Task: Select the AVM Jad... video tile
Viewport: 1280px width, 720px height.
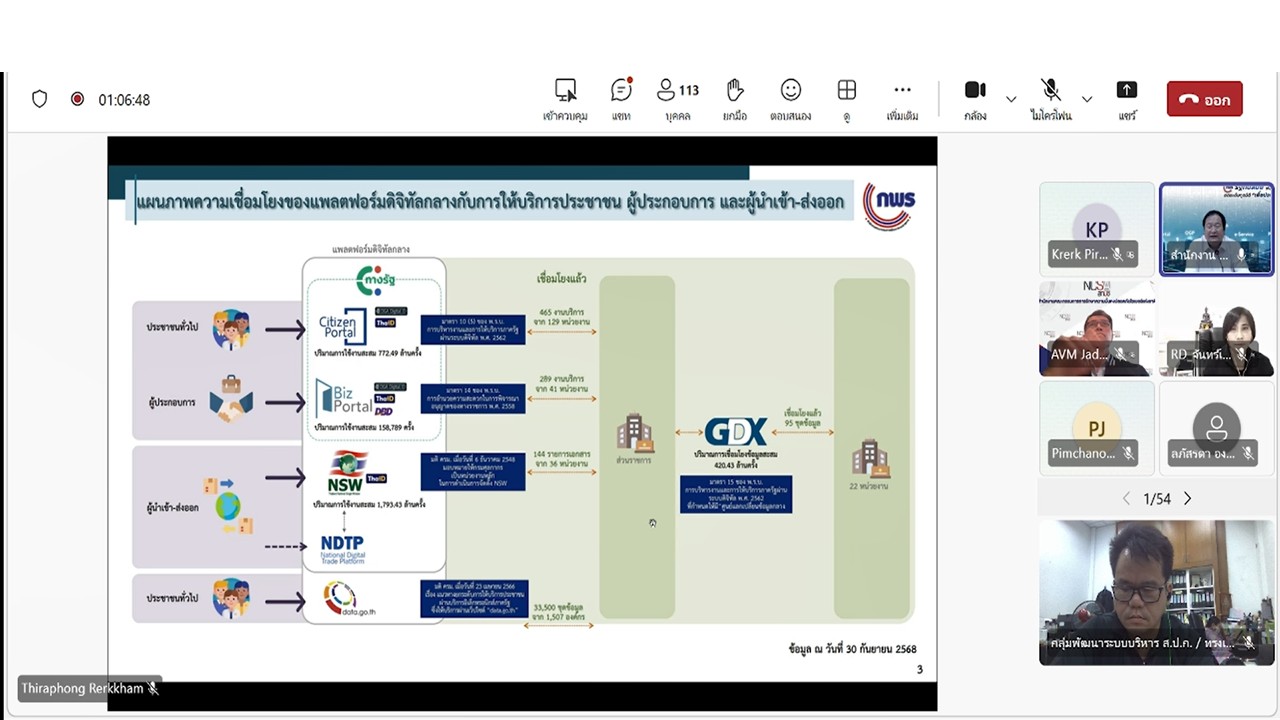Action: [x=1096, y=328]
